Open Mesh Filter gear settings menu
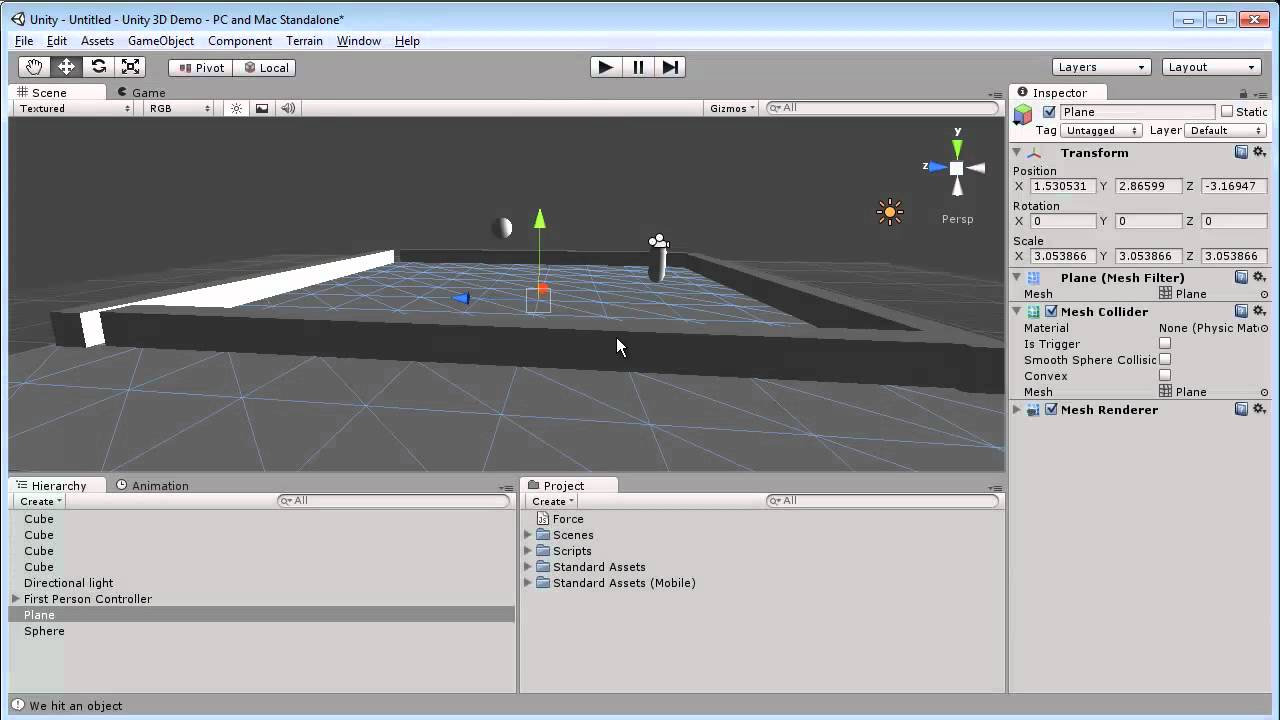The width and height of the screenshot is (1280, 720). (1259, 277)
